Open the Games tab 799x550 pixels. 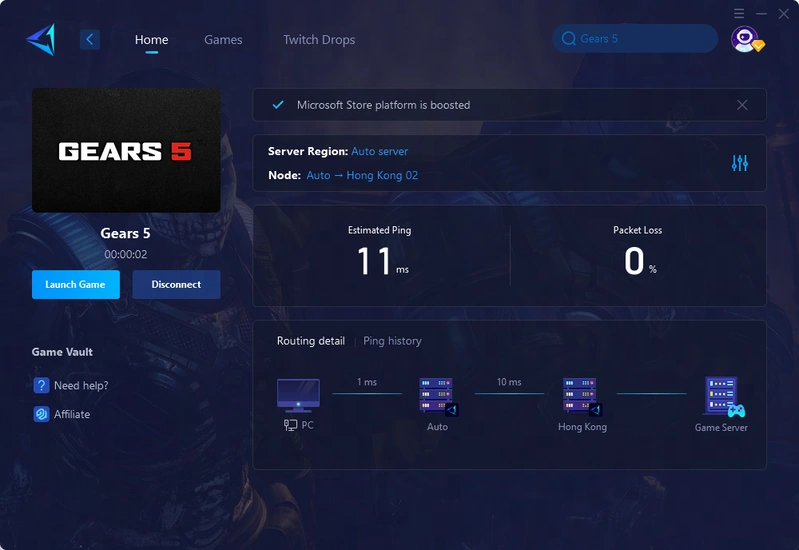[223, 40]
